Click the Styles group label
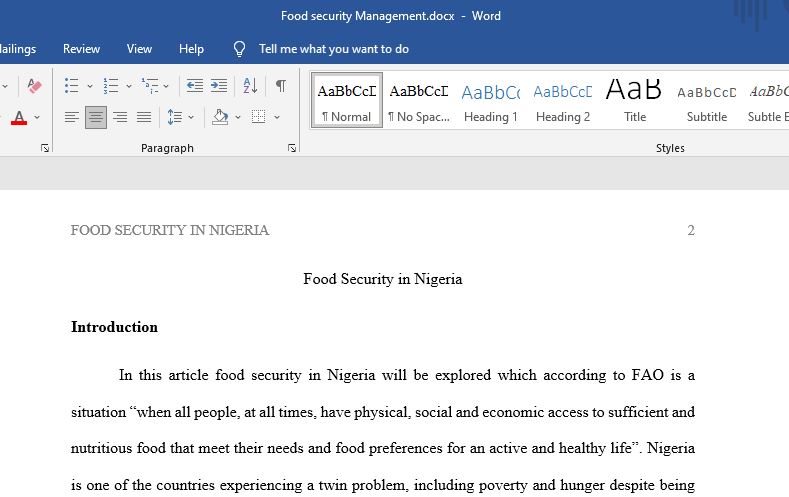The height and width of the screenshot is (497, 789). pyautogui.click(x=670, y=148)
